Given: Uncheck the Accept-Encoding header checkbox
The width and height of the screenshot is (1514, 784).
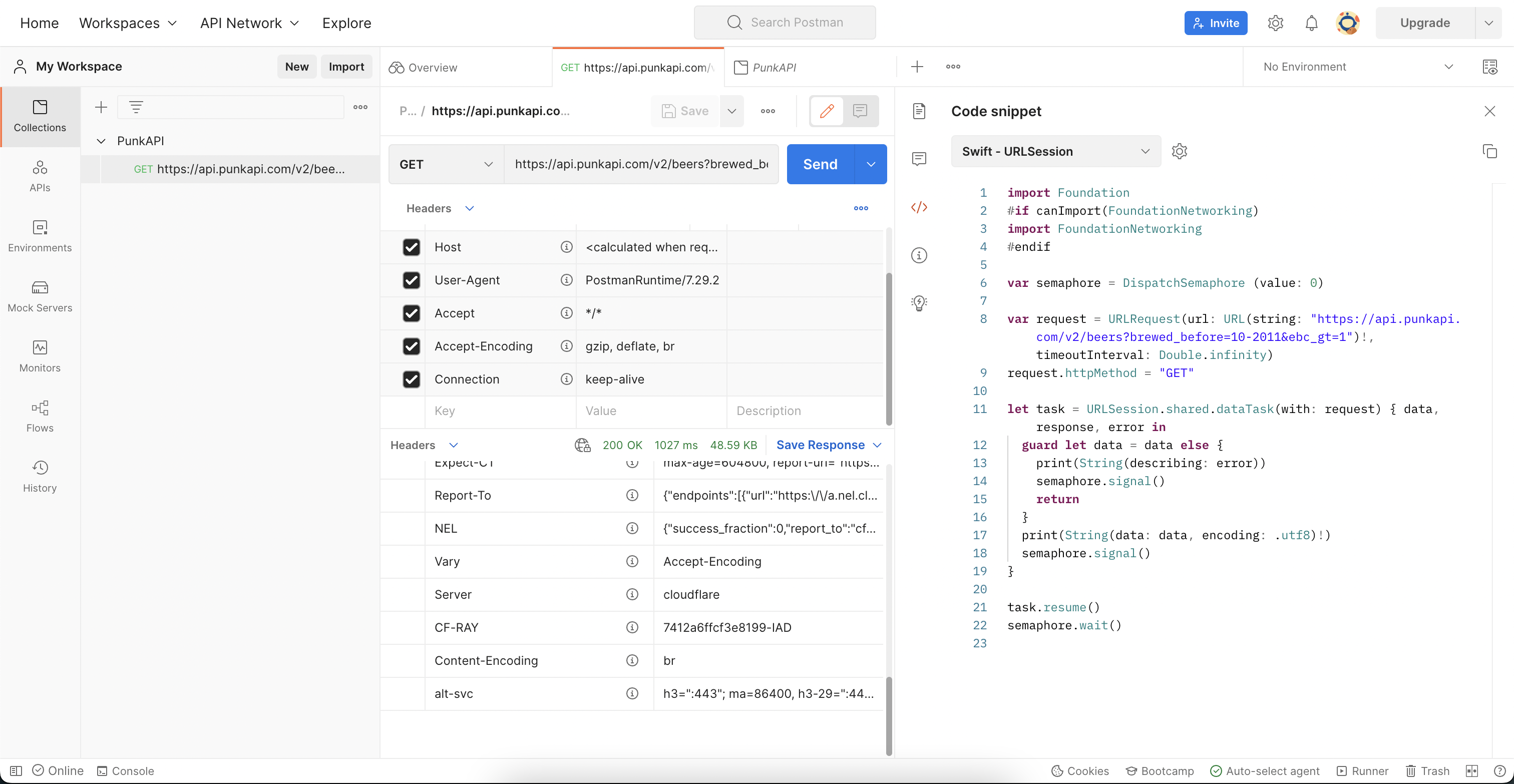Looking at the screenshot, I should click(412, 345).
